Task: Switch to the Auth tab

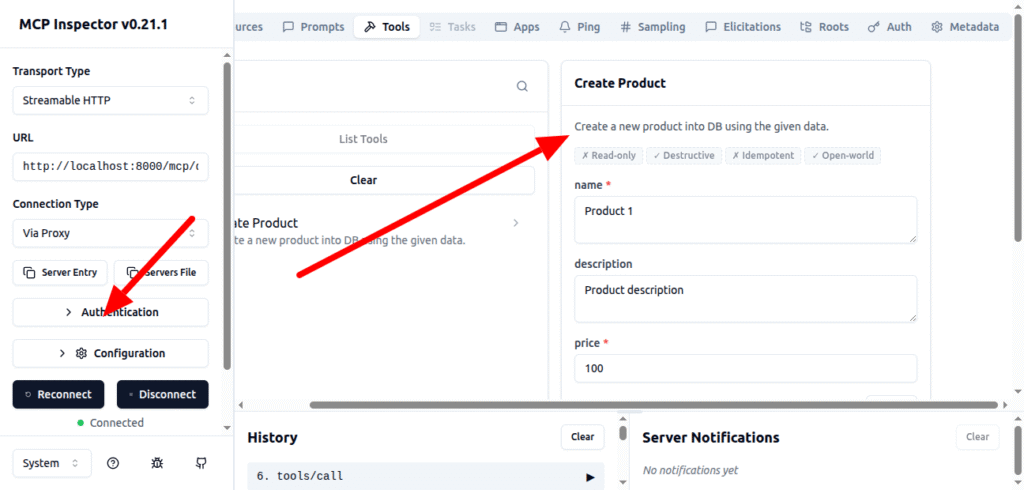Action: pyautogui.click(x=889, y=27)
